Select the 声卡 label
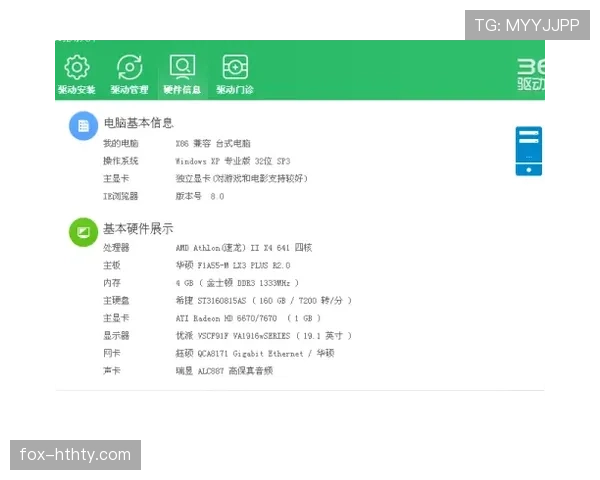The width and height of the screenshot is (600, 480). coord(112,371)
